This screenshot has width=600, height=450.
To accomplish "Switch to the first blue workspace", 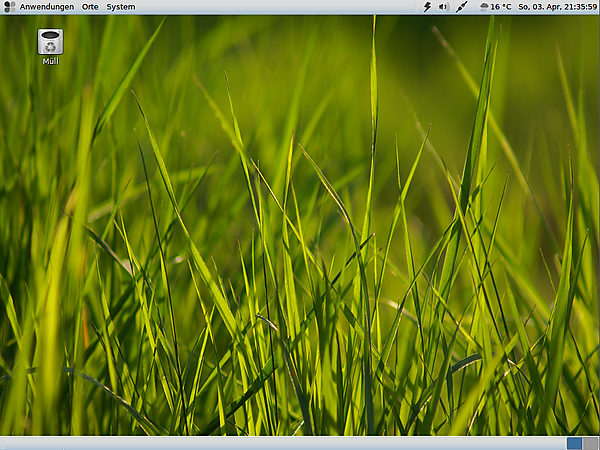I will click(x=574, y=443).
